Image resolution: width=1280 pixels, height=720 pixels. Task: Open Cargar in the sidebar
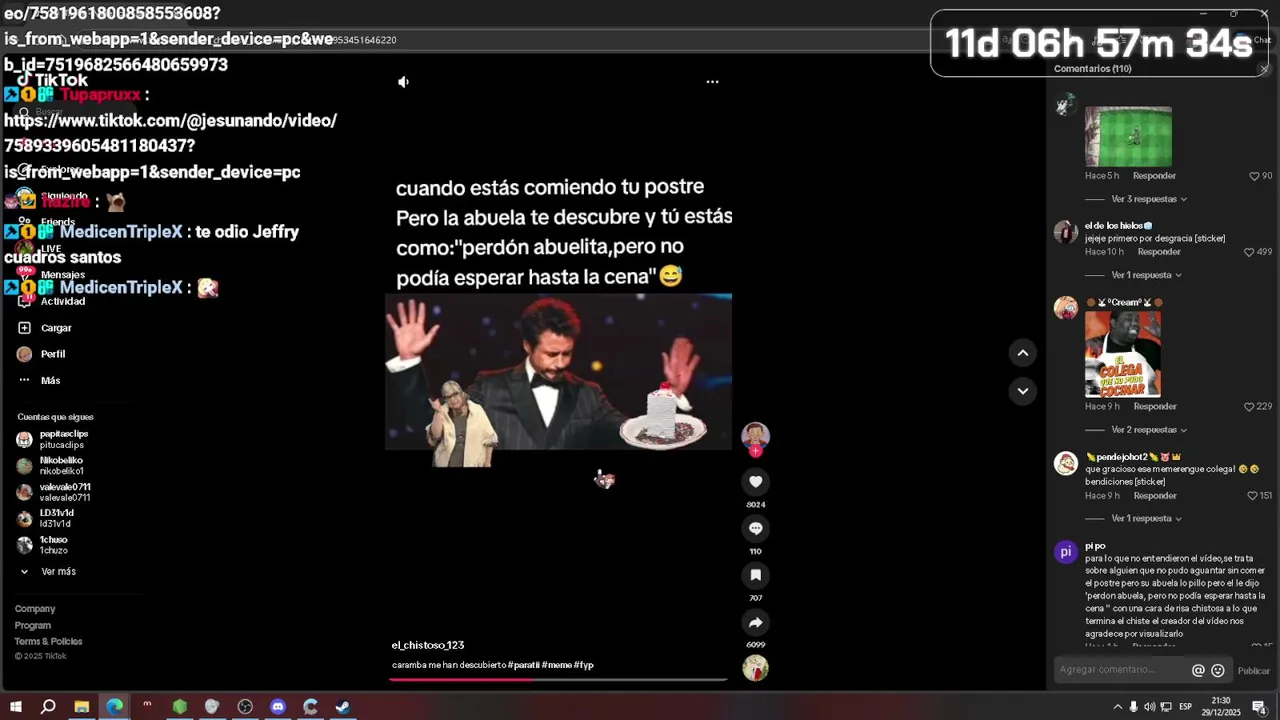click(45, 328)
